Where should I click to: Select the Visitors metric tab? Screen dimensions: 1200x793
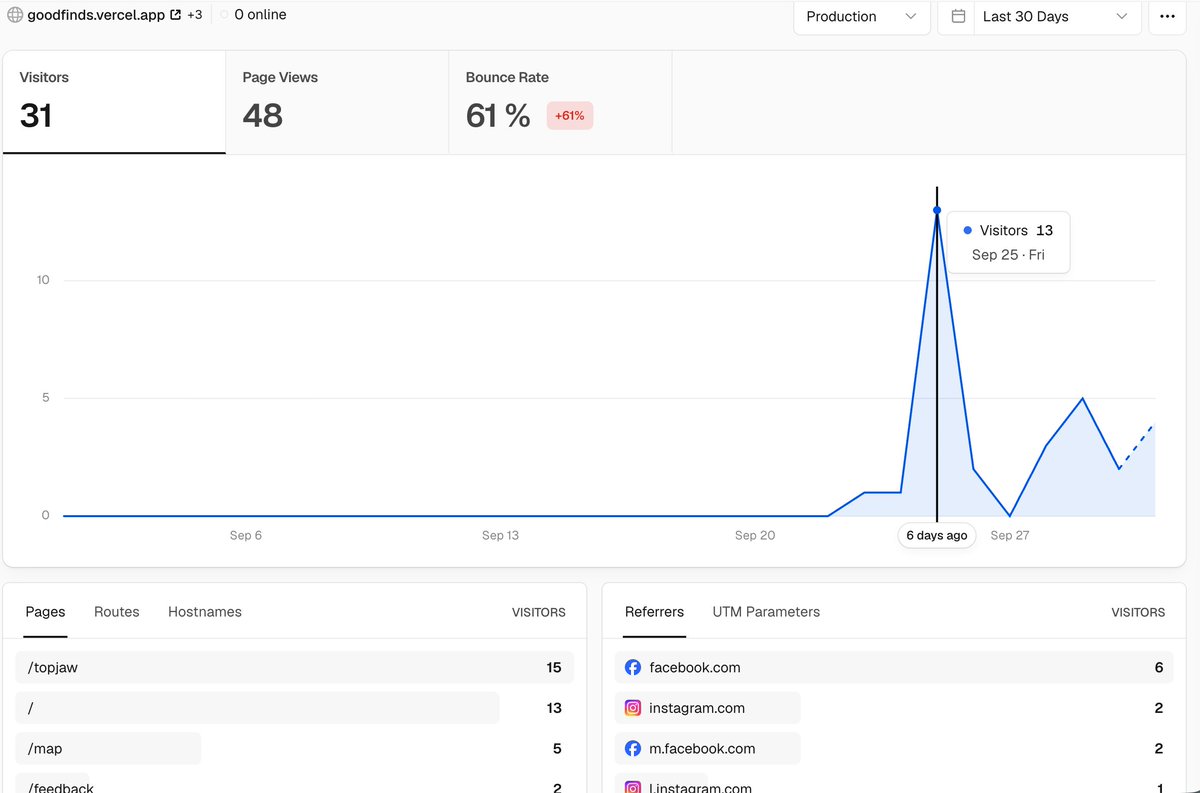click(114, 103)
